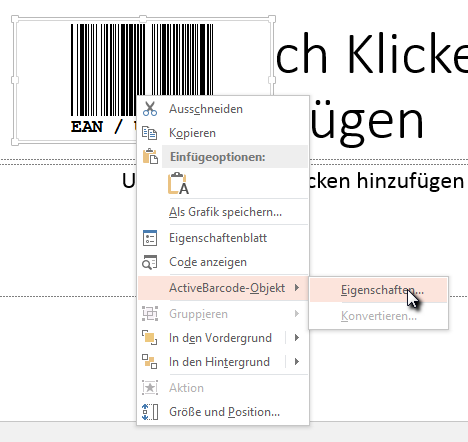Click the Einfügeoptionen: header
Image resolution: width=468 pixels, height=442 pixels.
click(x=235, y=157)
